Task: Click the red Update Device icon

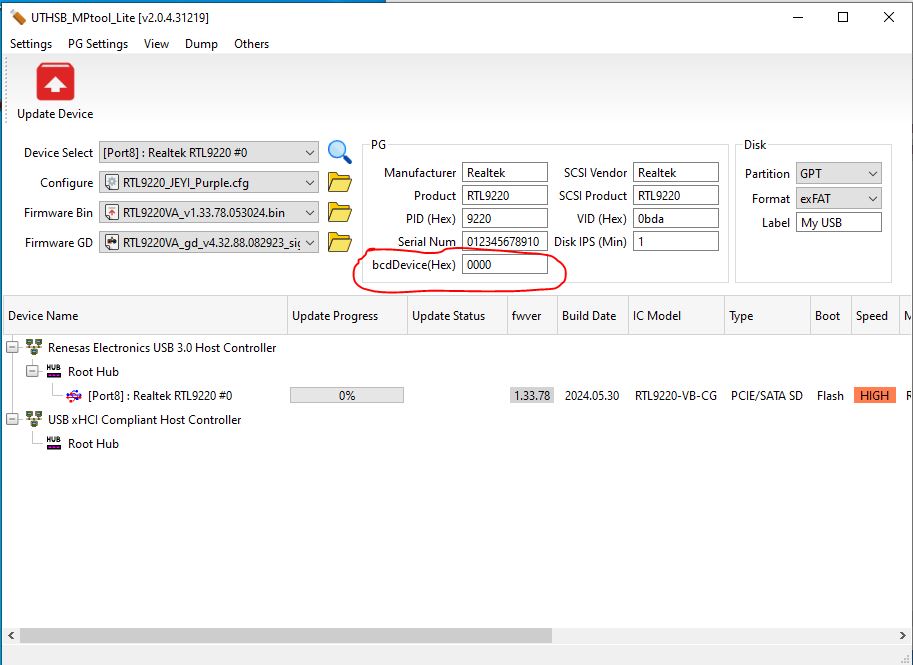Action: pos(55,82)
